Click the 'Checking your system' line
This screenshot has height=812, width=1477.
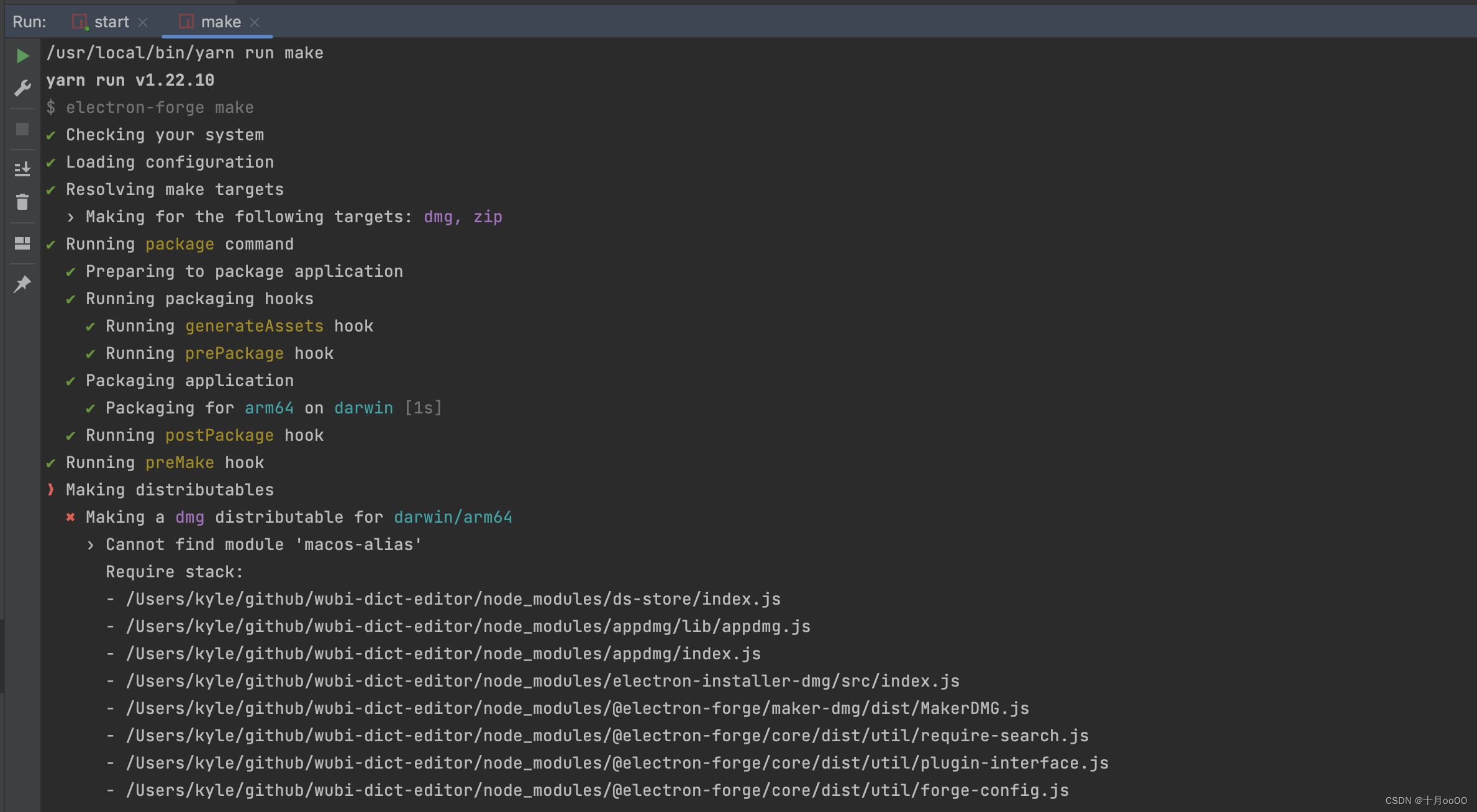pyautogui.click(x=165, y=135)
